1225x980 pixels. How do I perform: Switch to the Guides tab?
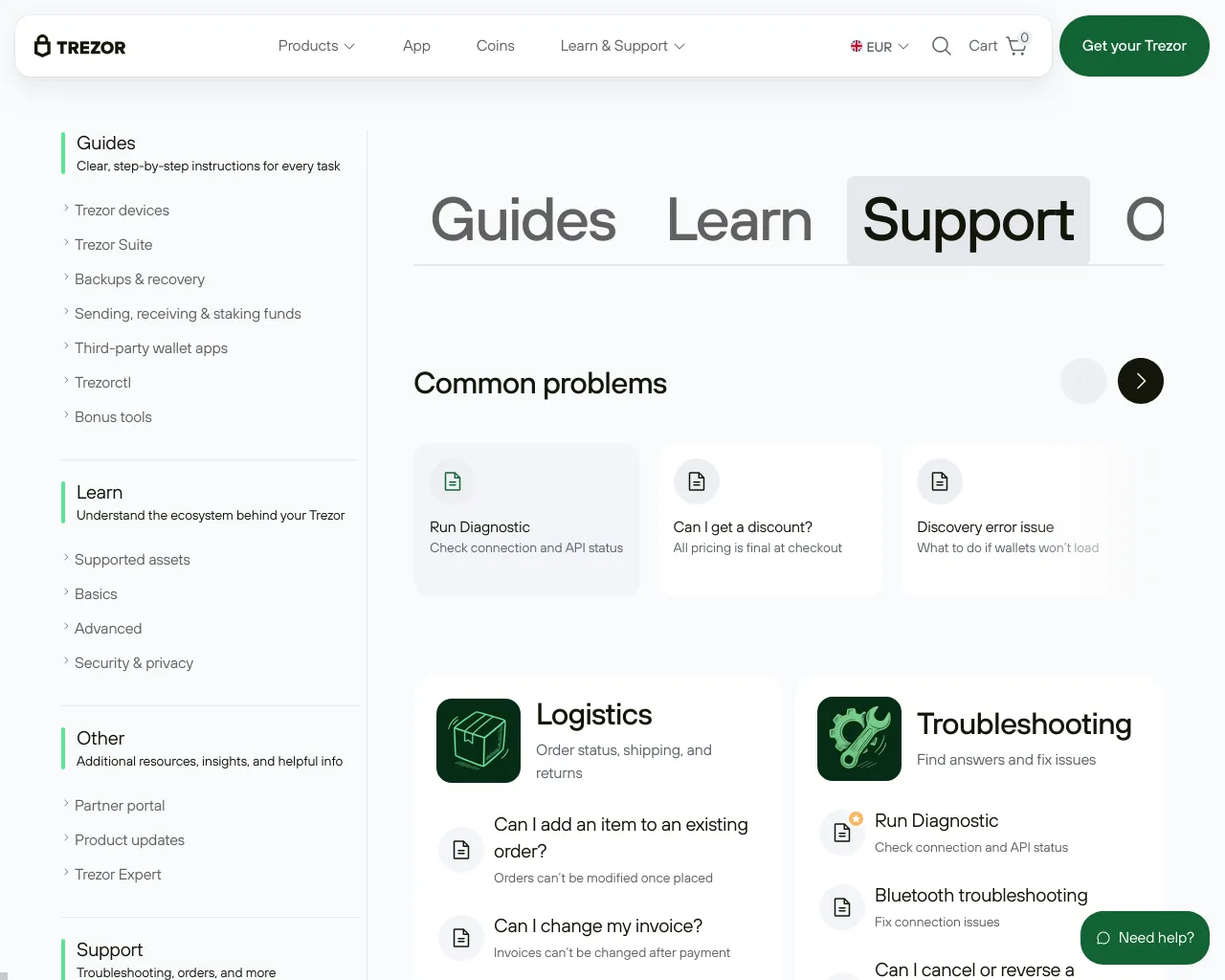(x=523, y=220)
